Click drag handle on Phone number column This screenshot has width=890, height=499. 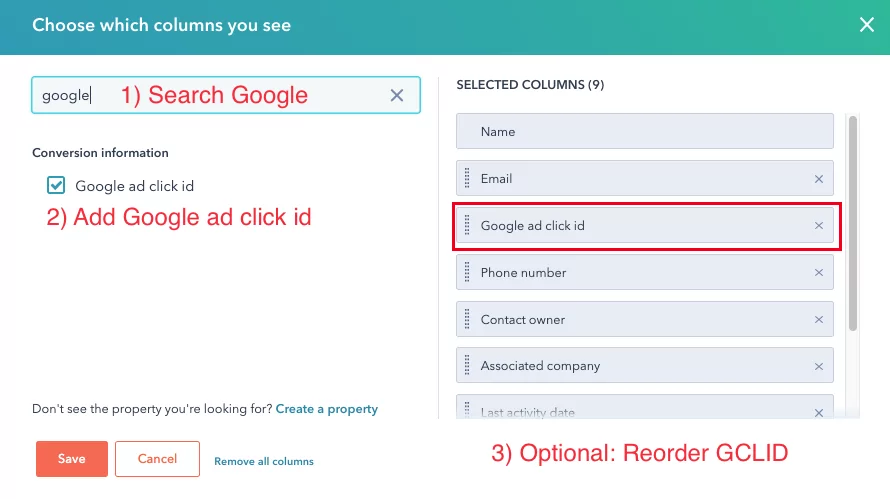pyautogui.click(x=467, y=273)
